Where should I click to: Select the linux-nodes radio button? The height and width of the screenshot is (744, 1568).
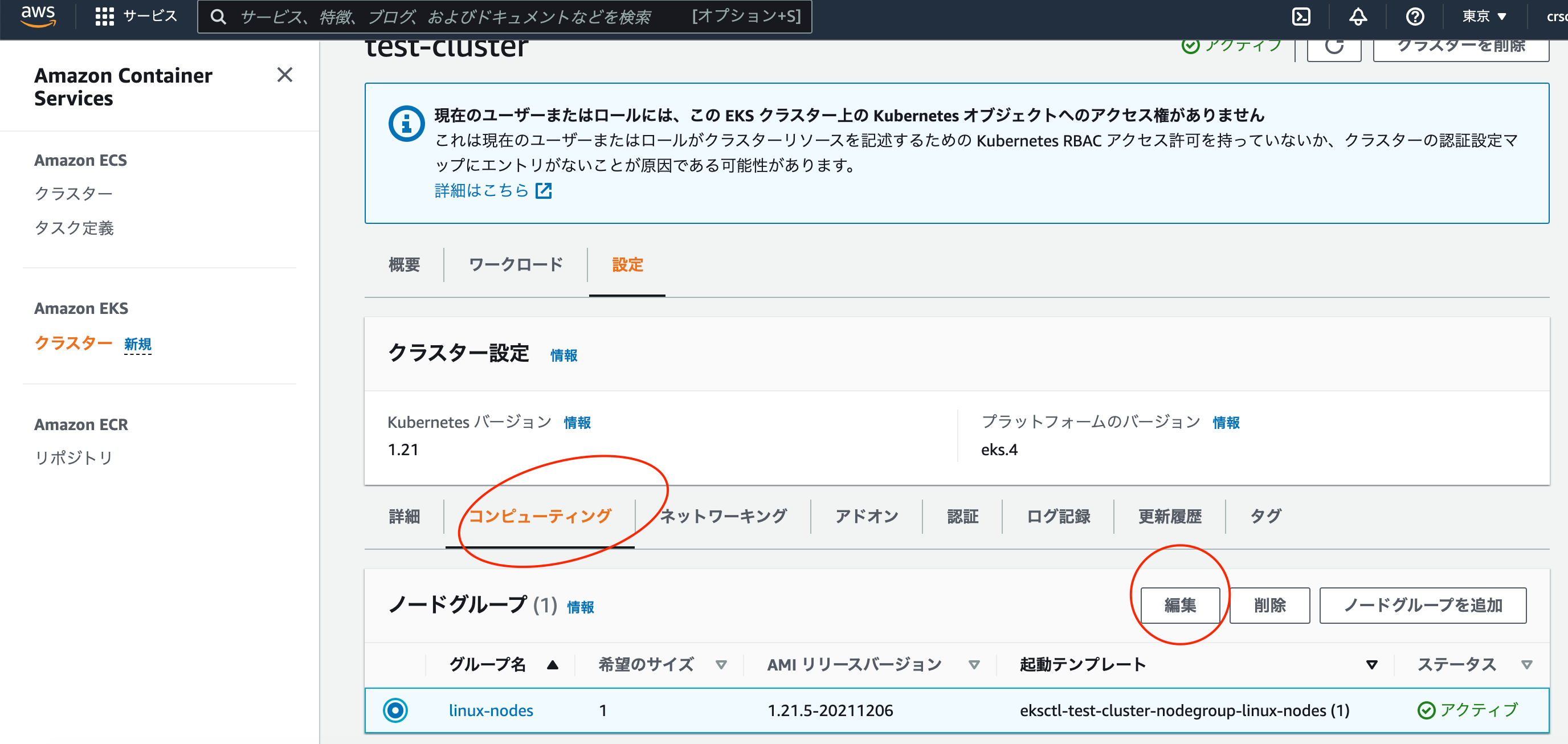pyautogui.click(x=396, y=710)
